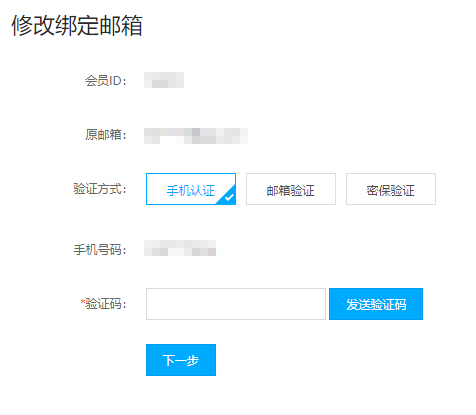Click the 验证码 field label
The image size is (476, 415).
(106, 304)
